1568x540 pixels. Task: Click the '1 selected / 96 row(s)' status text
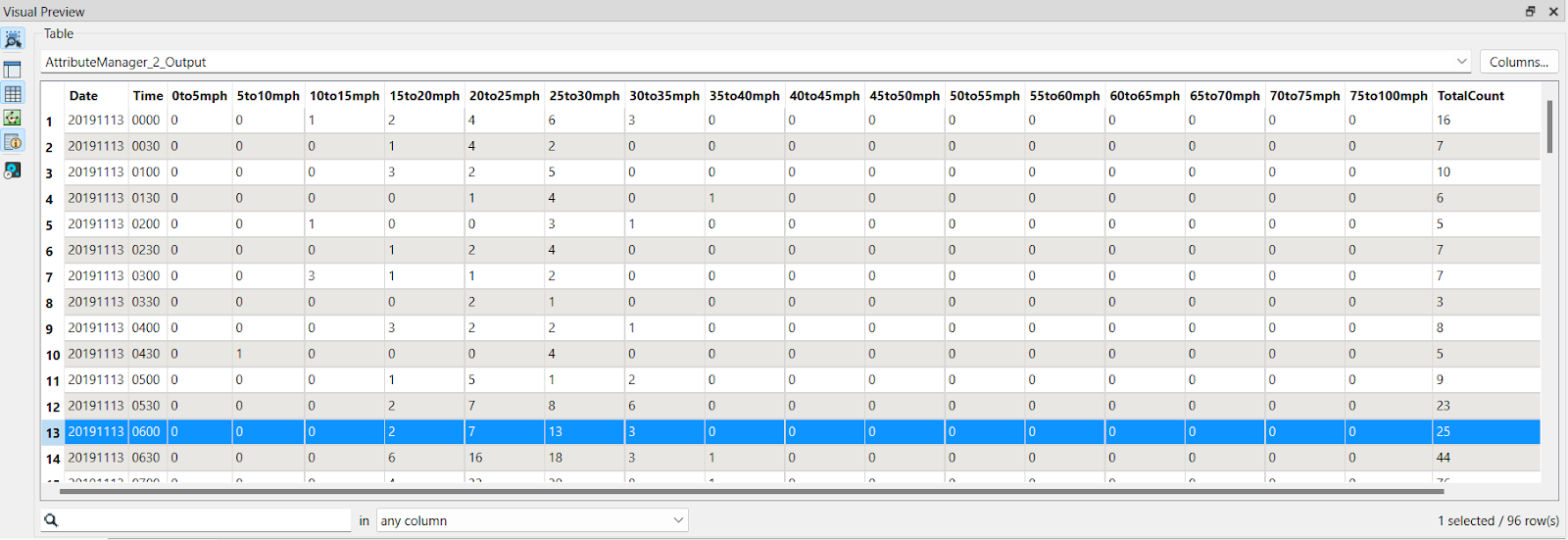click(x=1498, y=520)
